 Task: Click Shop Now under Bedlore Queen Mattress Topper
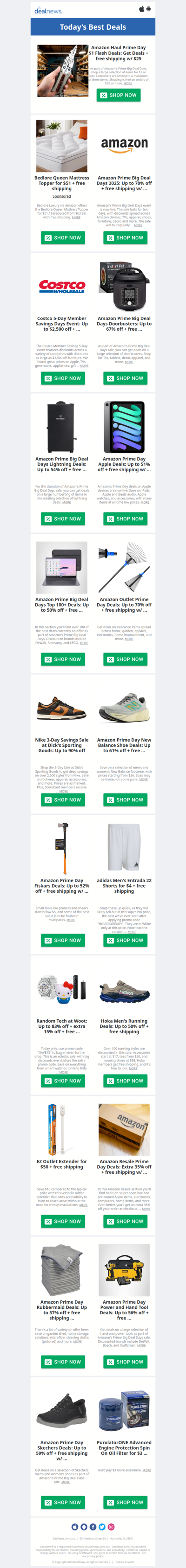click(63, 237)
